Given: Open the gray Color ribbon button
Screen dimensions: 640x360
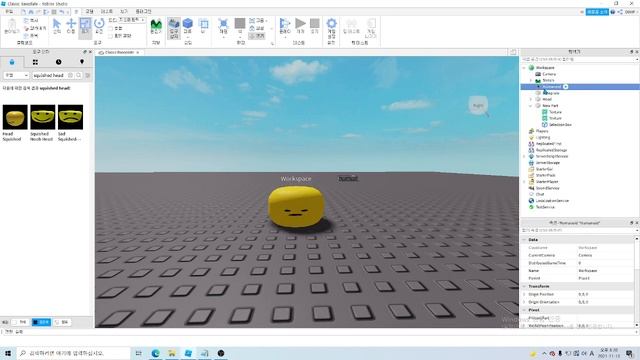Looking at the screenshot, I should point(240,25).
